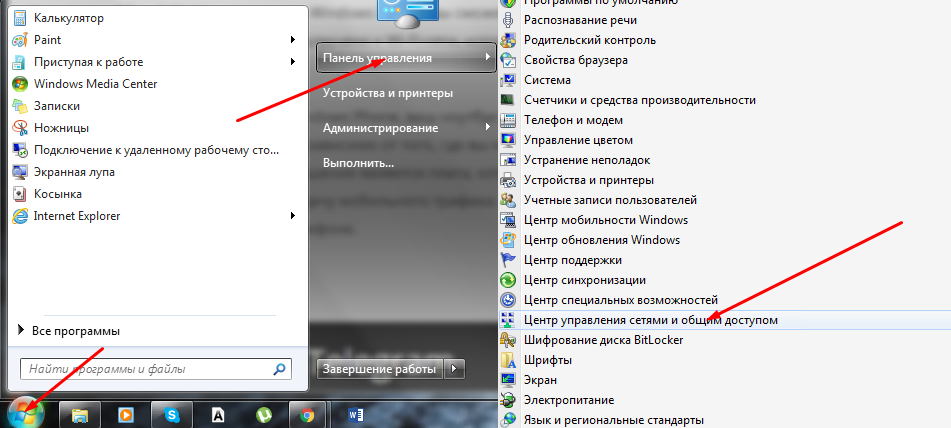951x428 pixels.
Task: Select the Экран entry
Action: [x=540, y=380]
